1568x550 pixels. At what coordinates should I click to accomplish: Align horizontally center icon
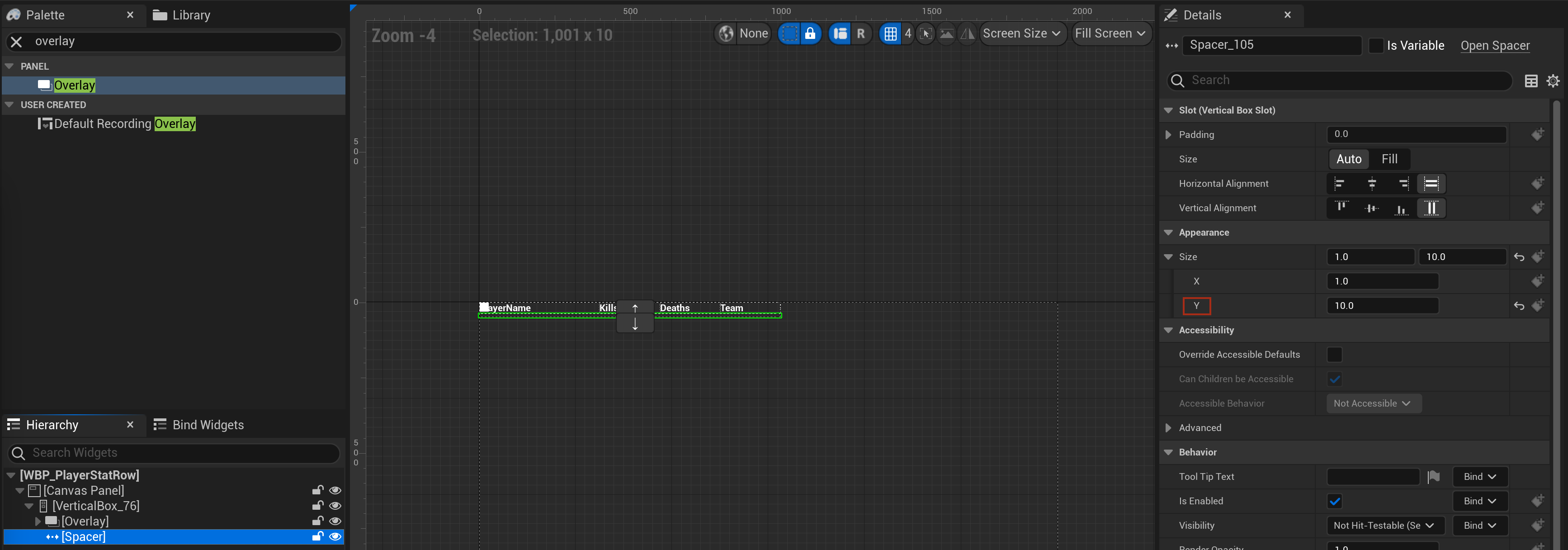[1372, 183]
